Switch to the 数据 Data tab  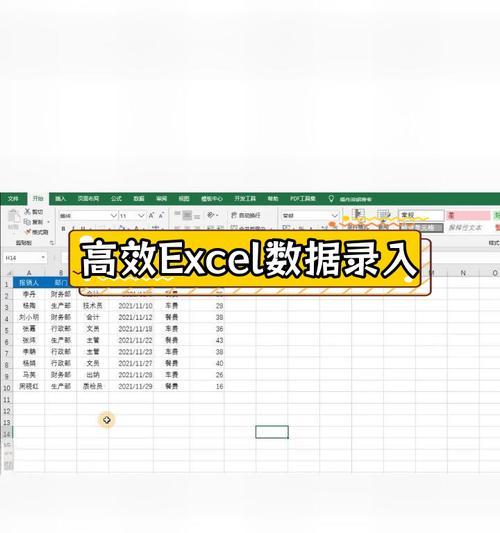139,199
